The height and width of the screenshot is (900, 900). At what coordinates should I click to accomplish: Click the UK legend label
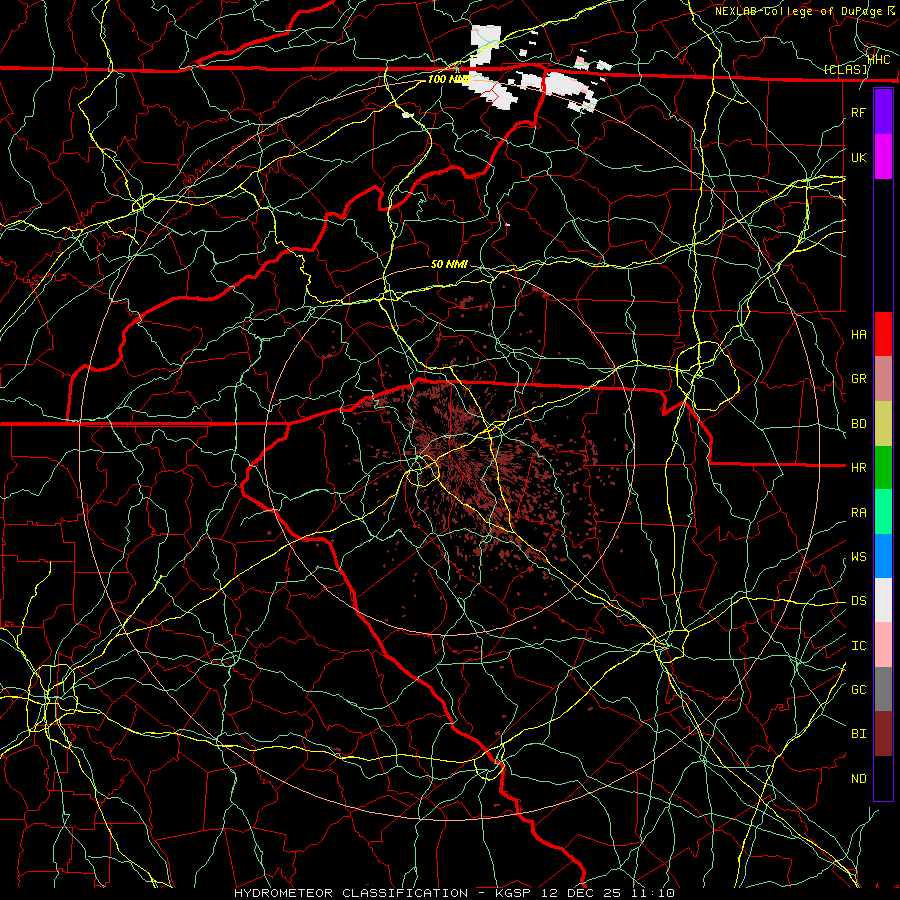click(x=859, y=157)
